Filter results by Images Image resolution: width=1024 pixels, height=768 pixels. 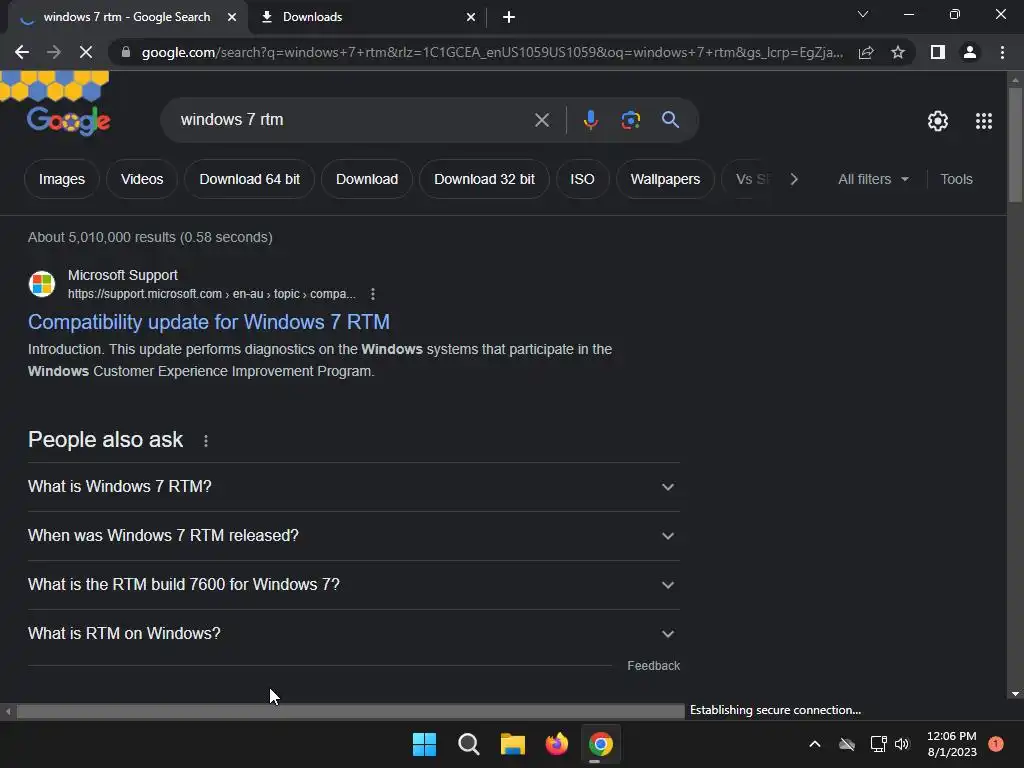tap(62, 179)
